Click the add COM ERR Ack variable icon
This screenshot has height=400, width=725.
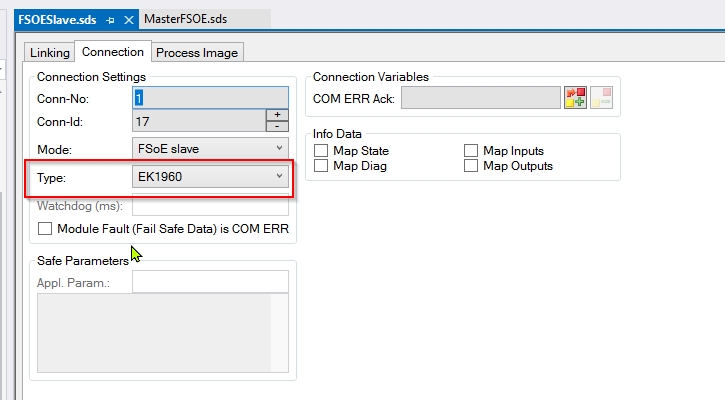575,97
